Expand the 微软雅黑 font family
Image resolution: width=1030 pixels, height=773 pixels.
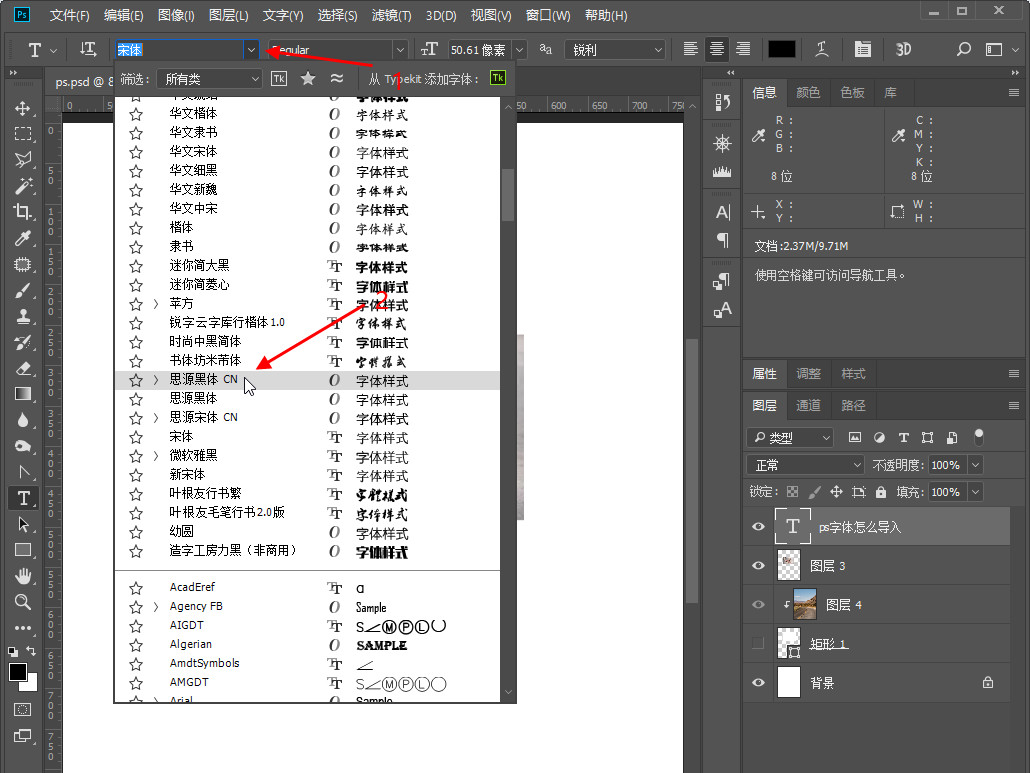click(x=156, y=456)
